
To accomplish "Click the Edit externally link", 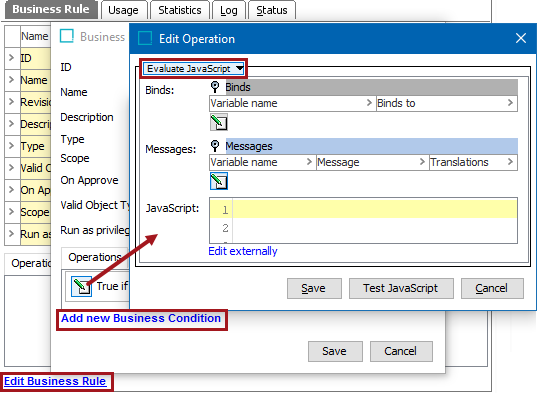I will pos(243,251).
